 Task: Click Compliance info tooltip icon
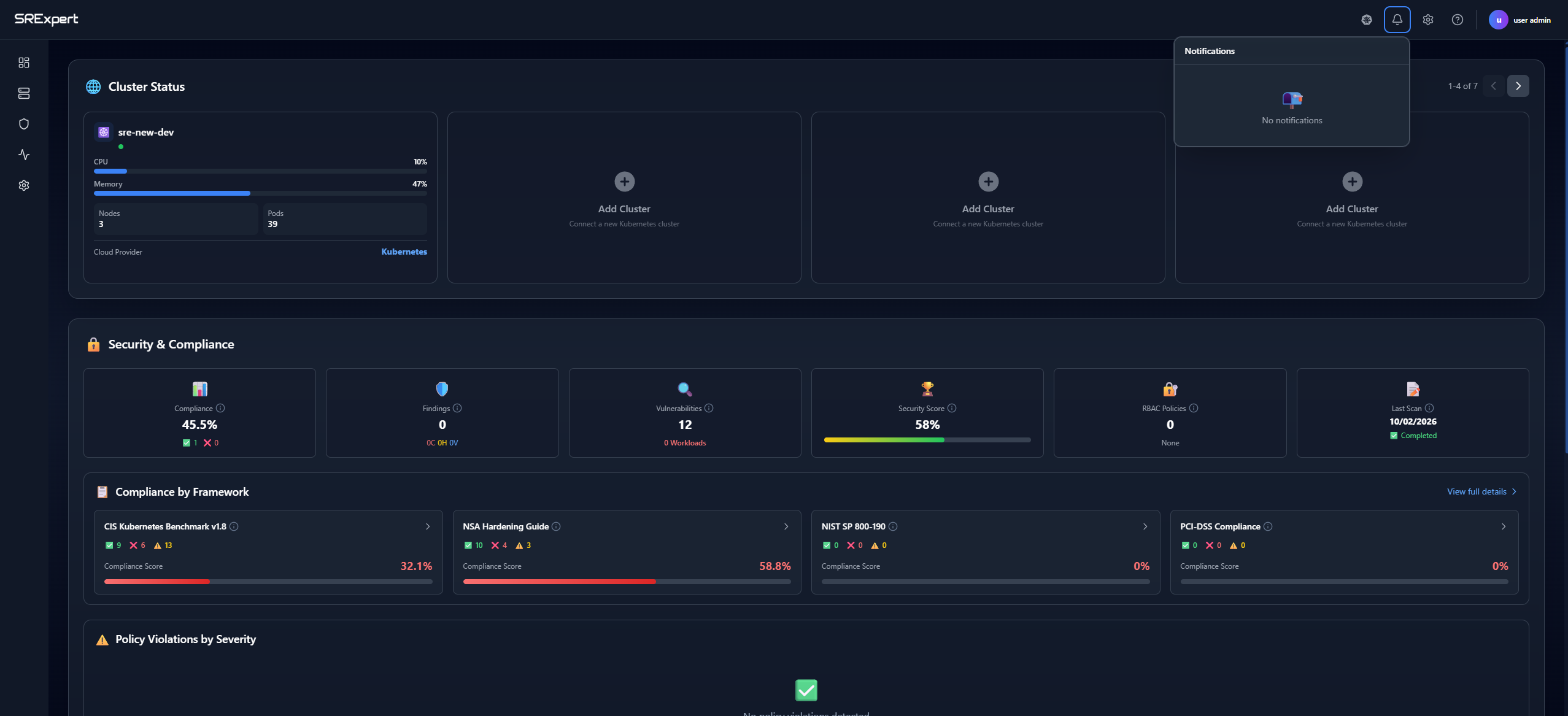click(x=220, y=408)
